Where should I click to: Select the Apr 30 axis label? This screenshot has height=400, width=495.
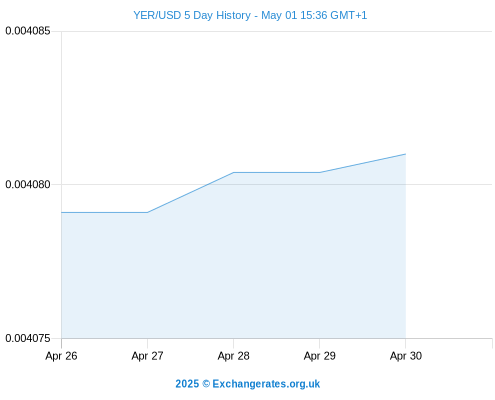point(406,356)
